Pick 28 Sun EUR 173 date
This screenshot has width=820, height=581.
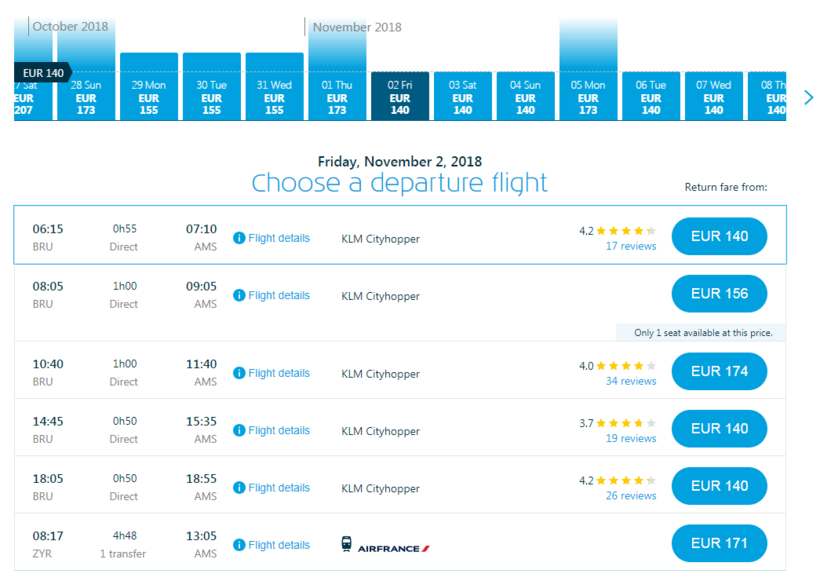point(86,96)
